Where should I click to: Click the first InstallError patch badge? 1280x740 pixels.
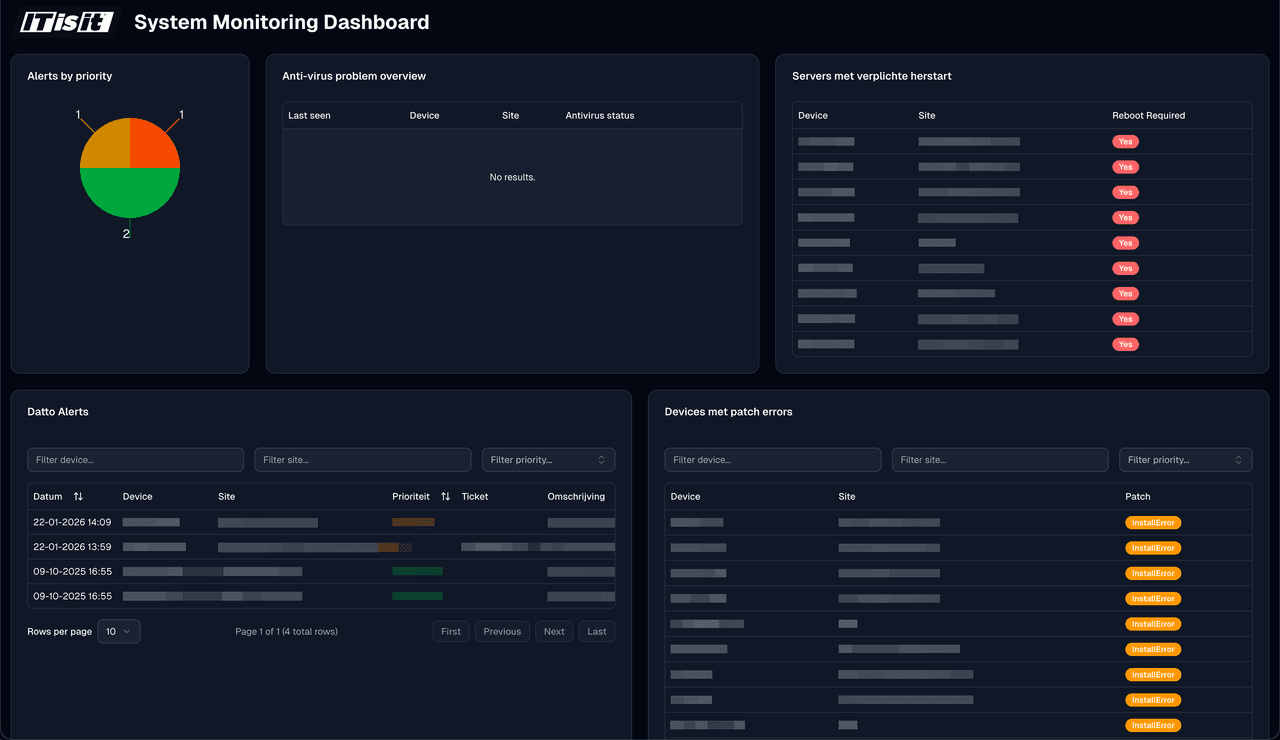tap(1153, 522)
